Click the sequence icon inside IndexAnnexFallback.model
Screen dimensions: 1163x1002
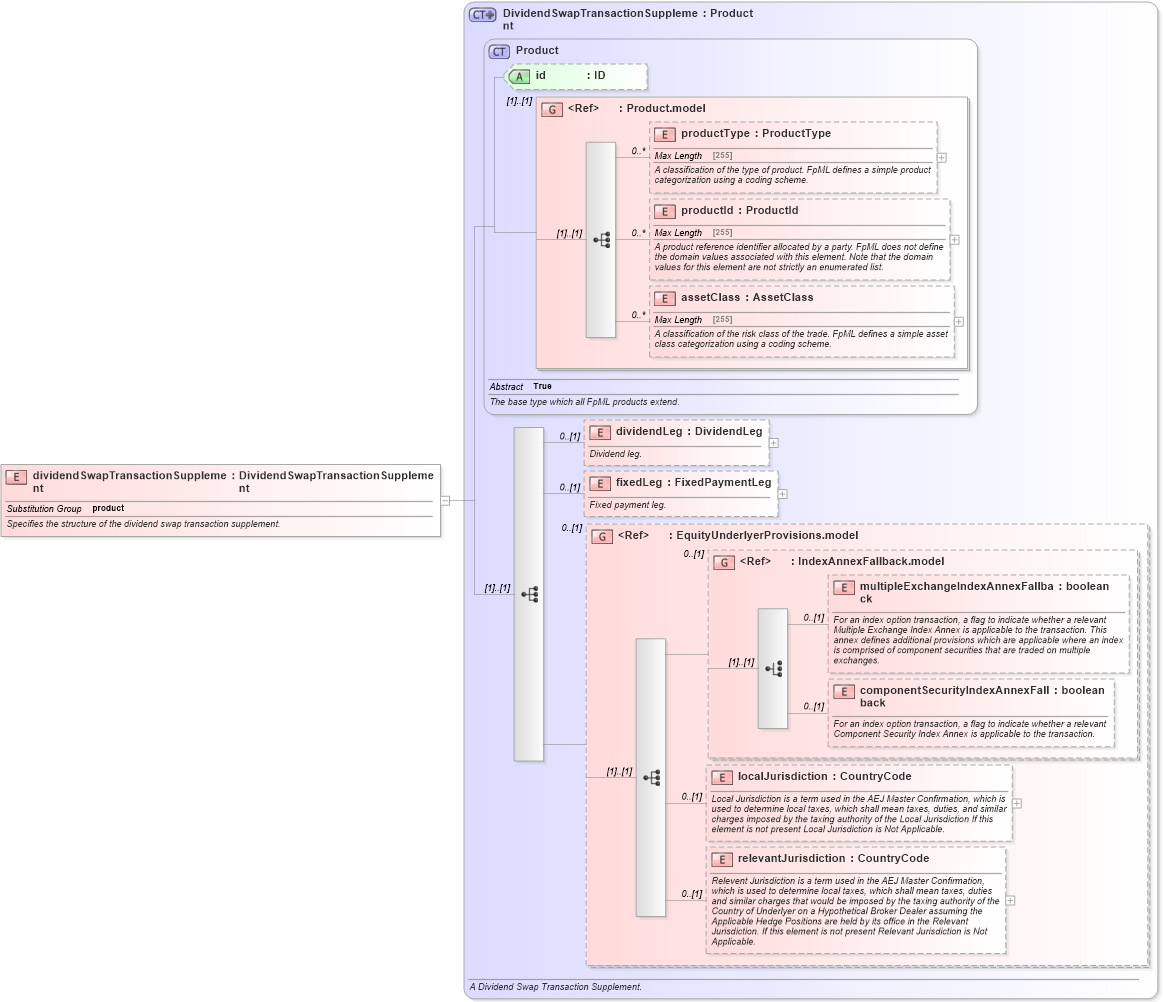pos(774,669)
